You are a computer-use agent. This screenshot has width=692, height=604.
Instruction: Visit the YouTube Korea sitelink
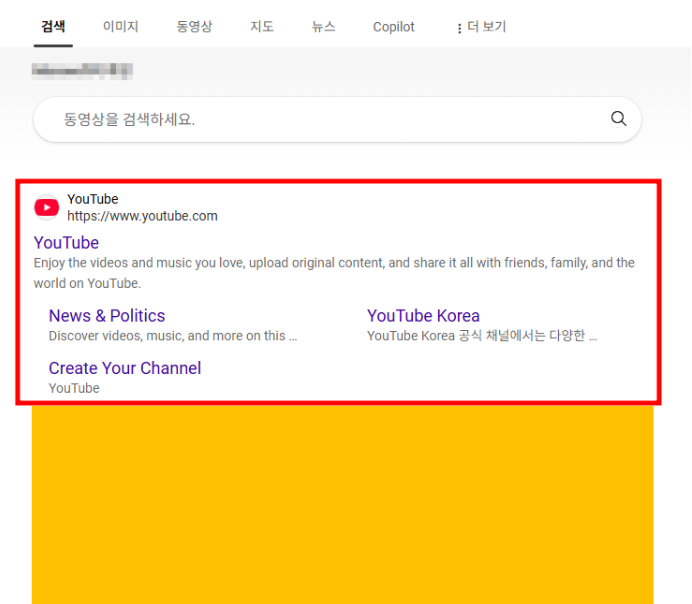tap(423, 316)
